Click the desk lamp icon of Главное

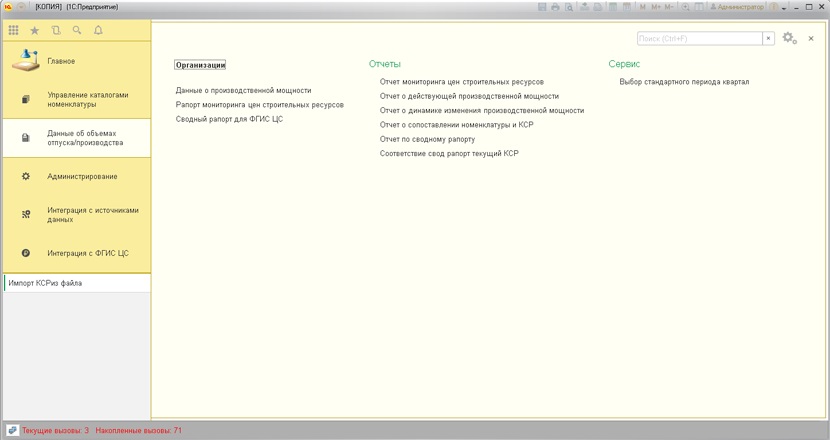[25, 61]
